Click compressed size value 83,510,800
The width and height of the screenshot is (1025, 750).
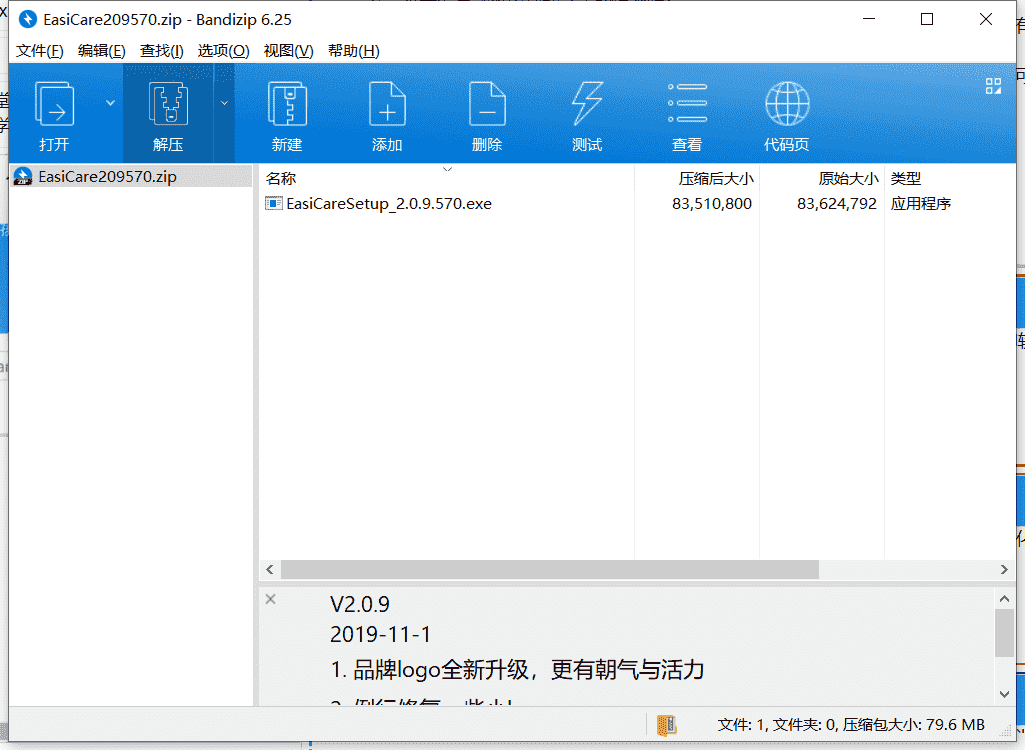click(712, 204)
